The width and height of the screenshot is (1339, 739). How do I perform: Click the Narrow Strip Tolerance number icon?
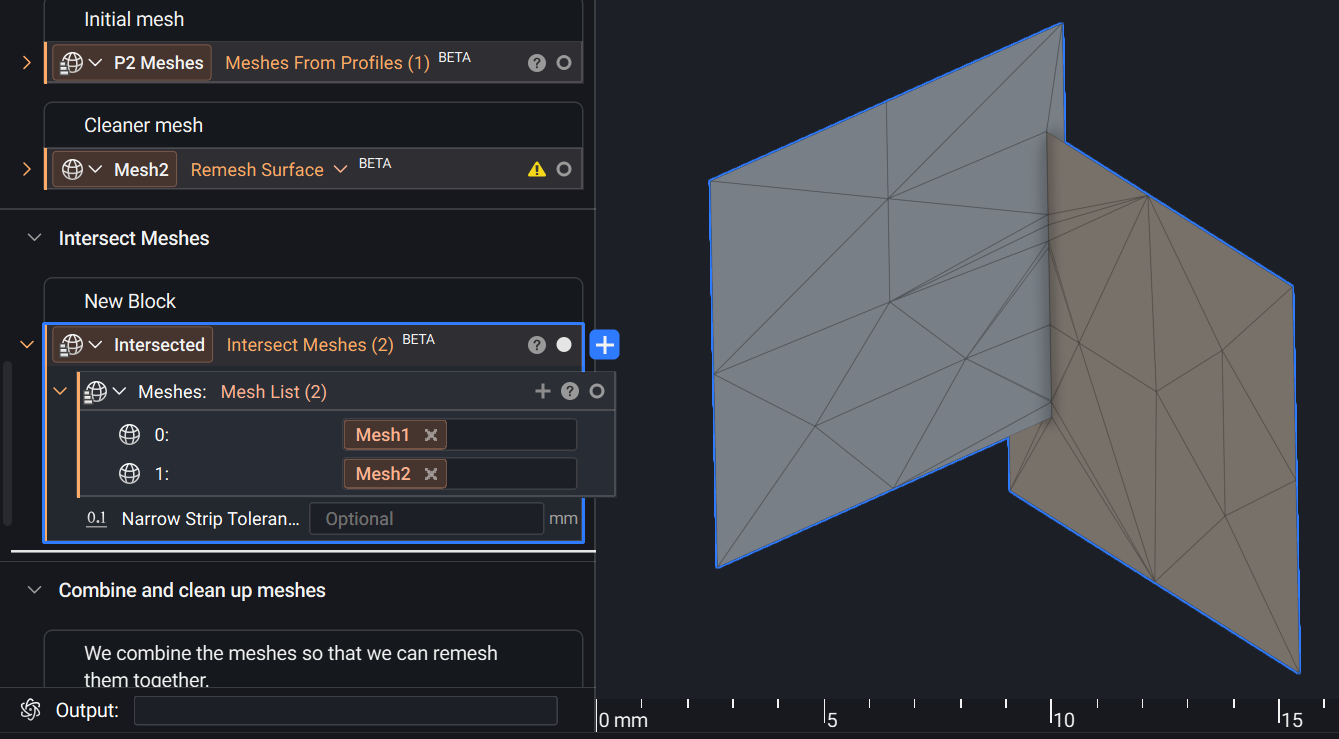click(97, 519)
